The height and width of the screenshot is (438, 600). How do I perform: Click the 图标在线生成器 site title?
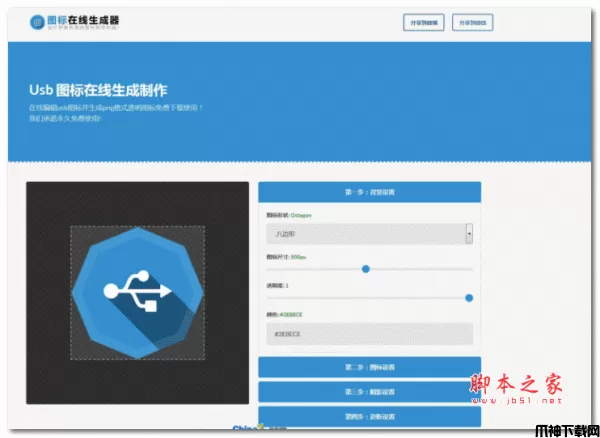83,20
